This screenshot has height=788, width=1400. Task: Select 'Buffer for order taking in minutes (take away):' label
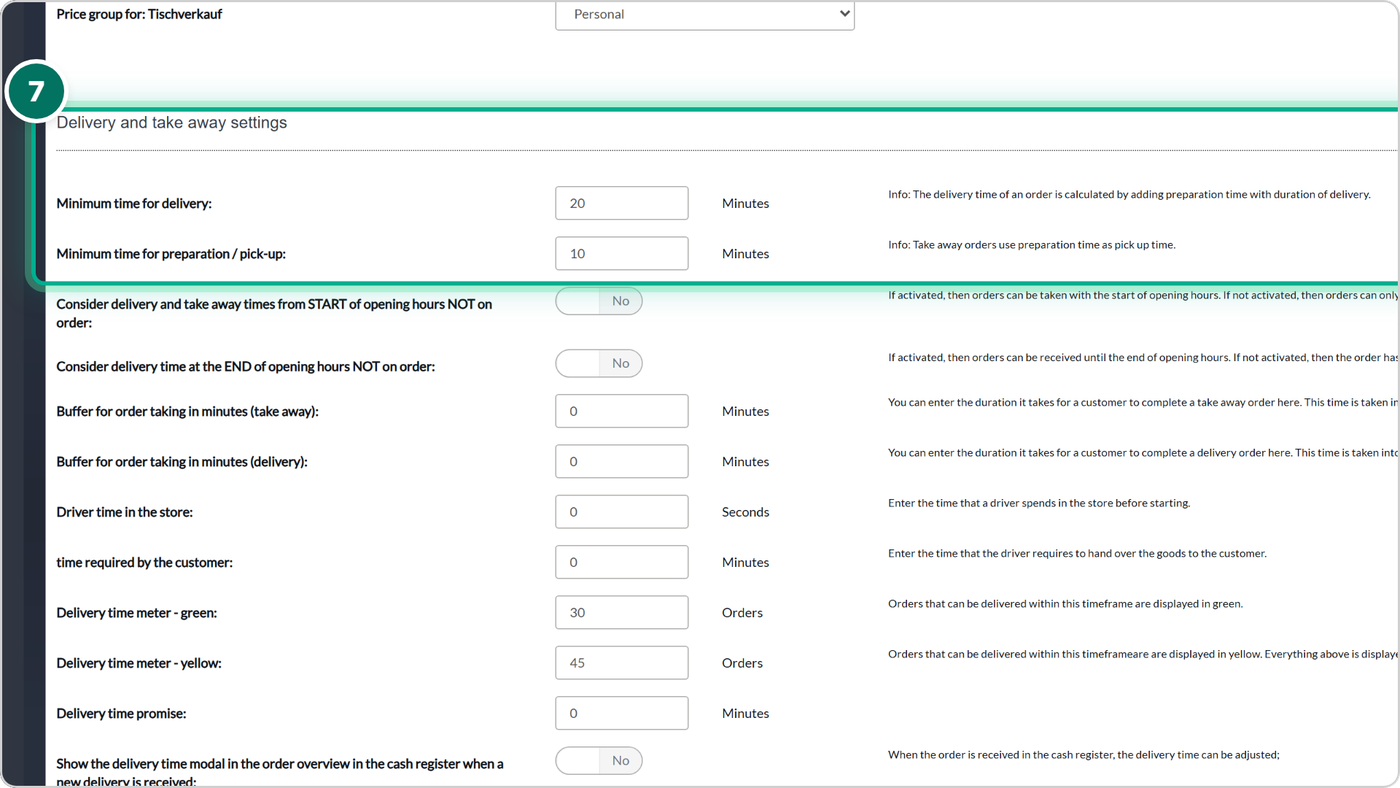click(188, 412)
